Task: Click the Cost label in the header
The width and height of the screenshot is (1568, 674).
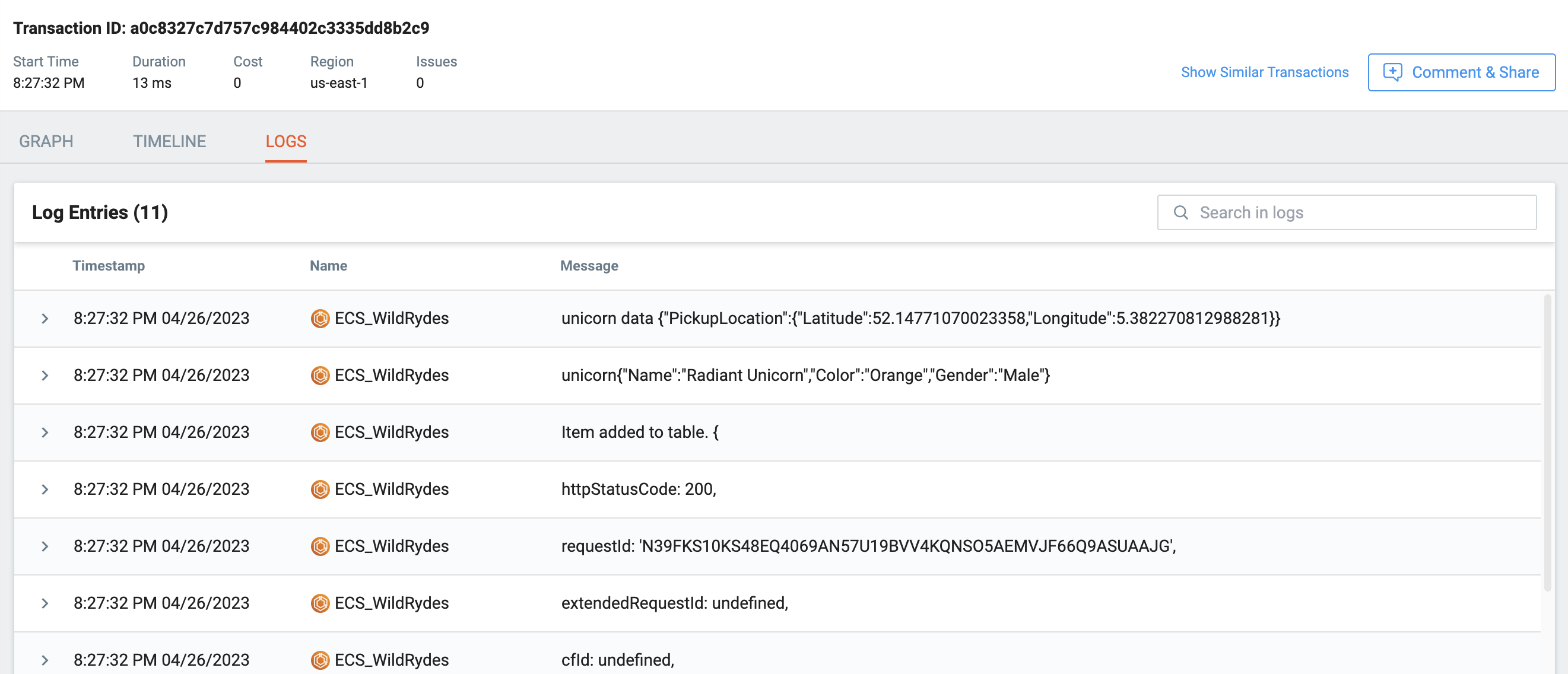Action: (x=247, y=62)
